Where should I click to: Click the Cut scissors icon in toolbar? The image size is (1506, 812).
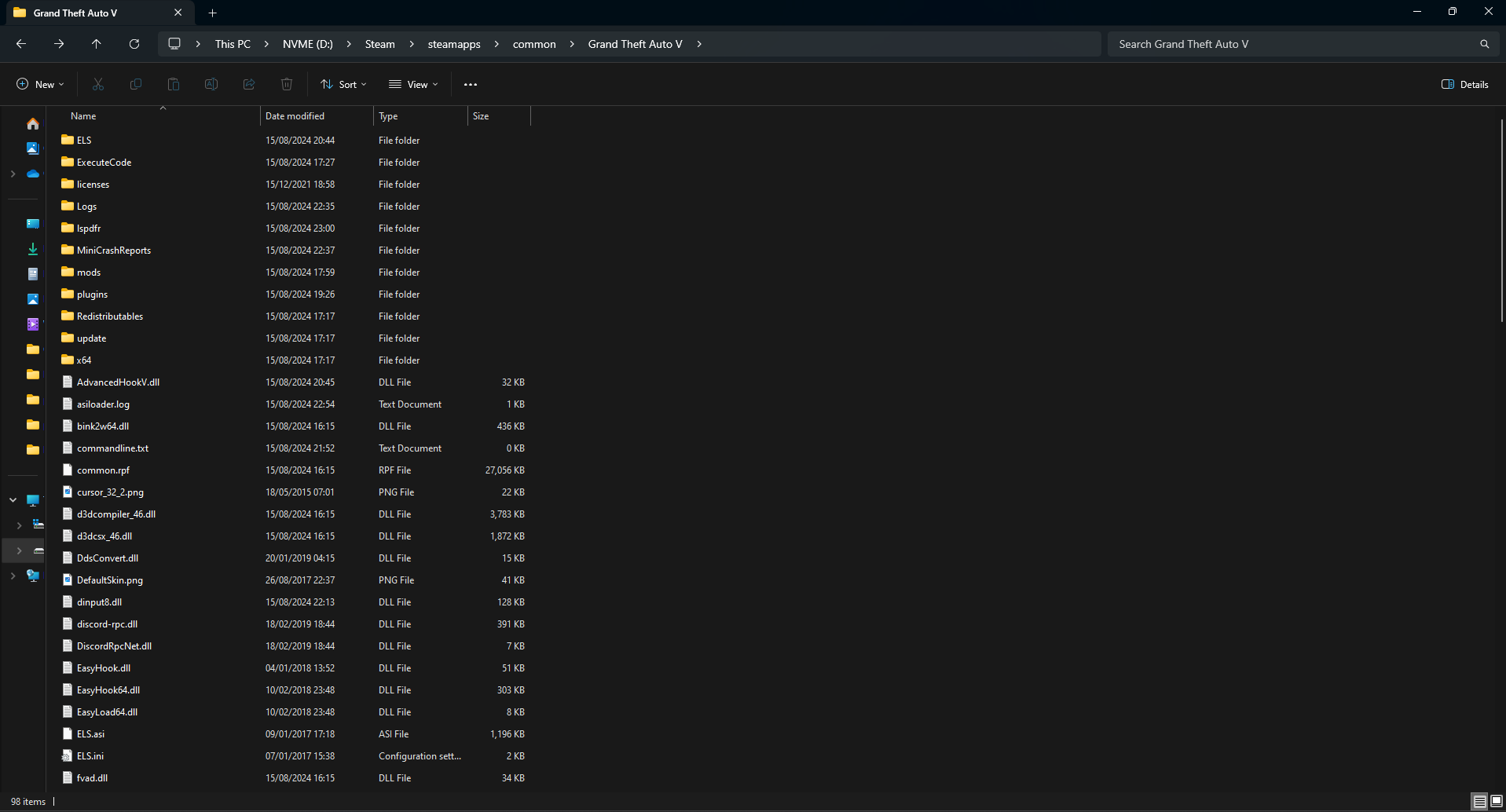coord(98,84)
